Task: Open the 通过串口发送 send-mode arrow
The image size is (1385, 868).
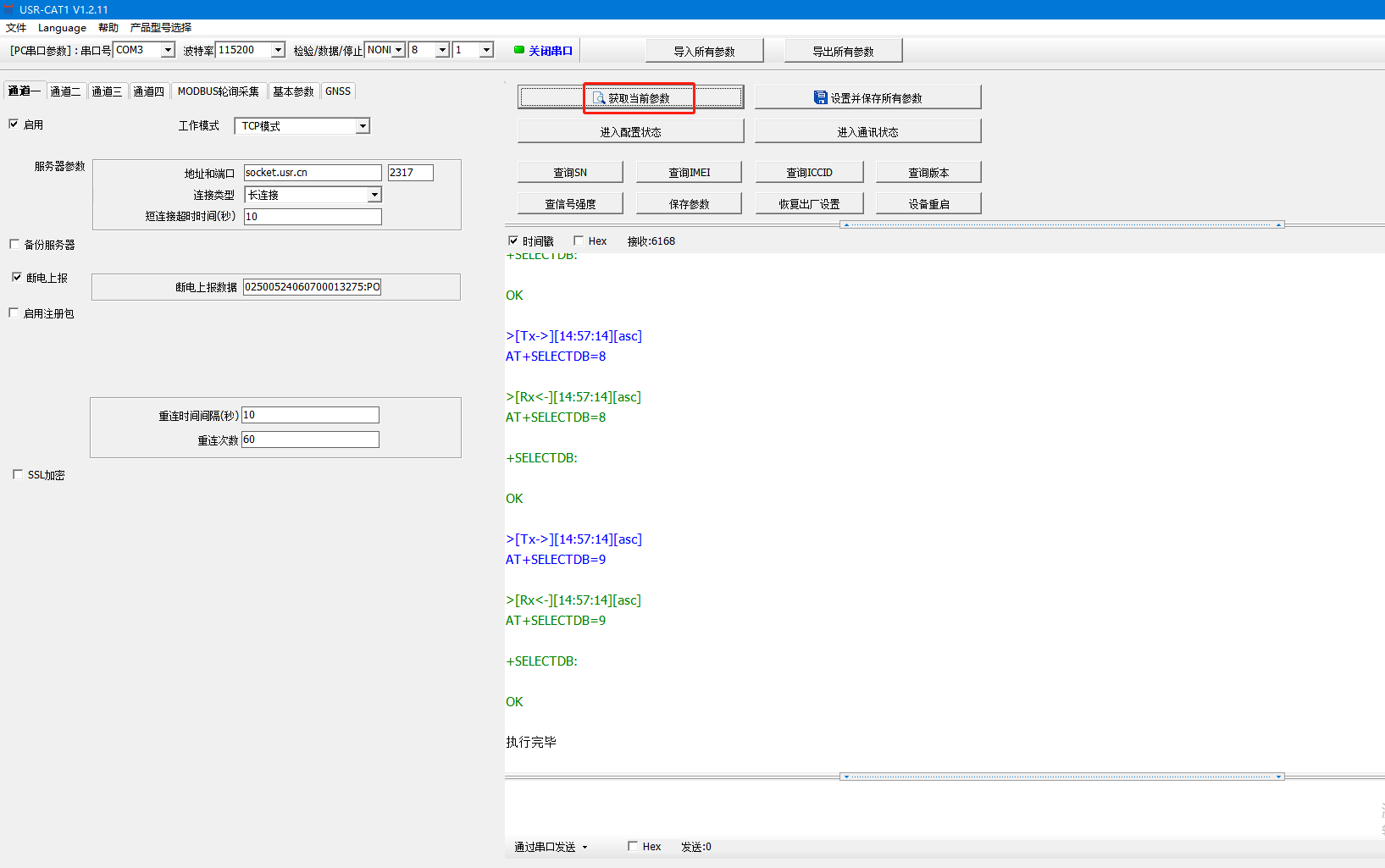Action: (584, 847)
